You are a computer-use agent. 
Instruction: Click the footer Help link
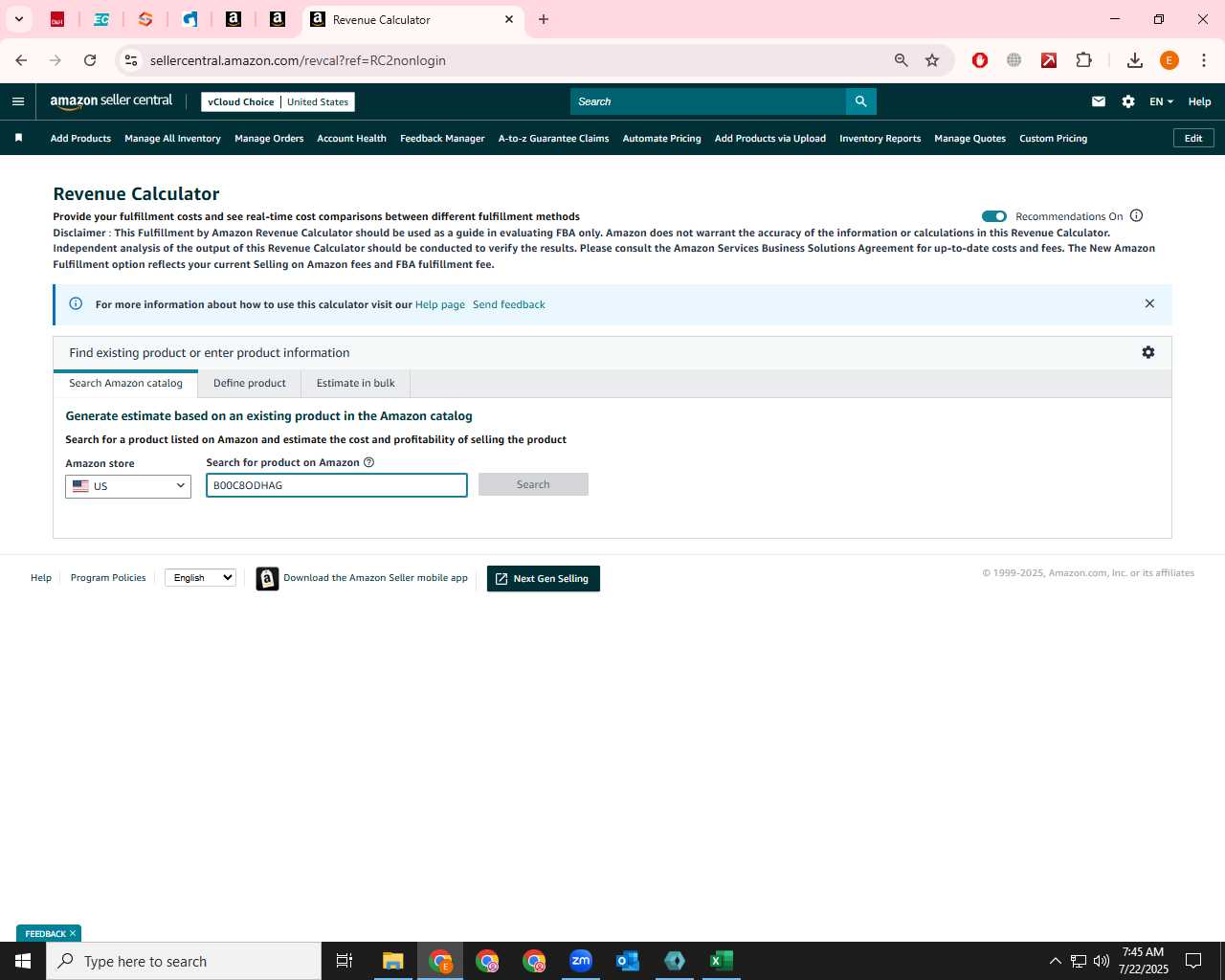(x=41, y=577)
